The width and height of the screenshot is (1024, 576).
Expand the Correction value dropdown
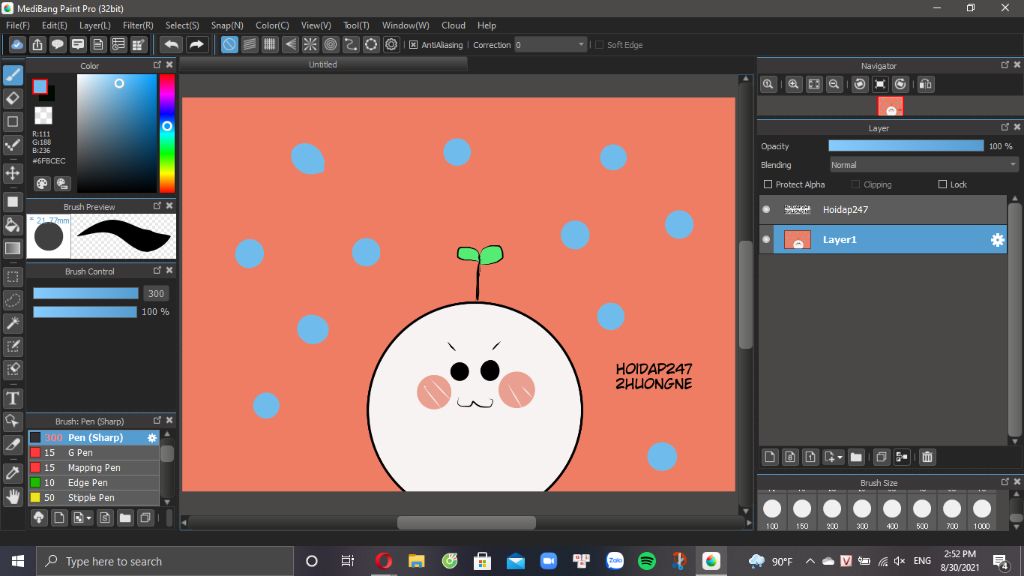581,45
